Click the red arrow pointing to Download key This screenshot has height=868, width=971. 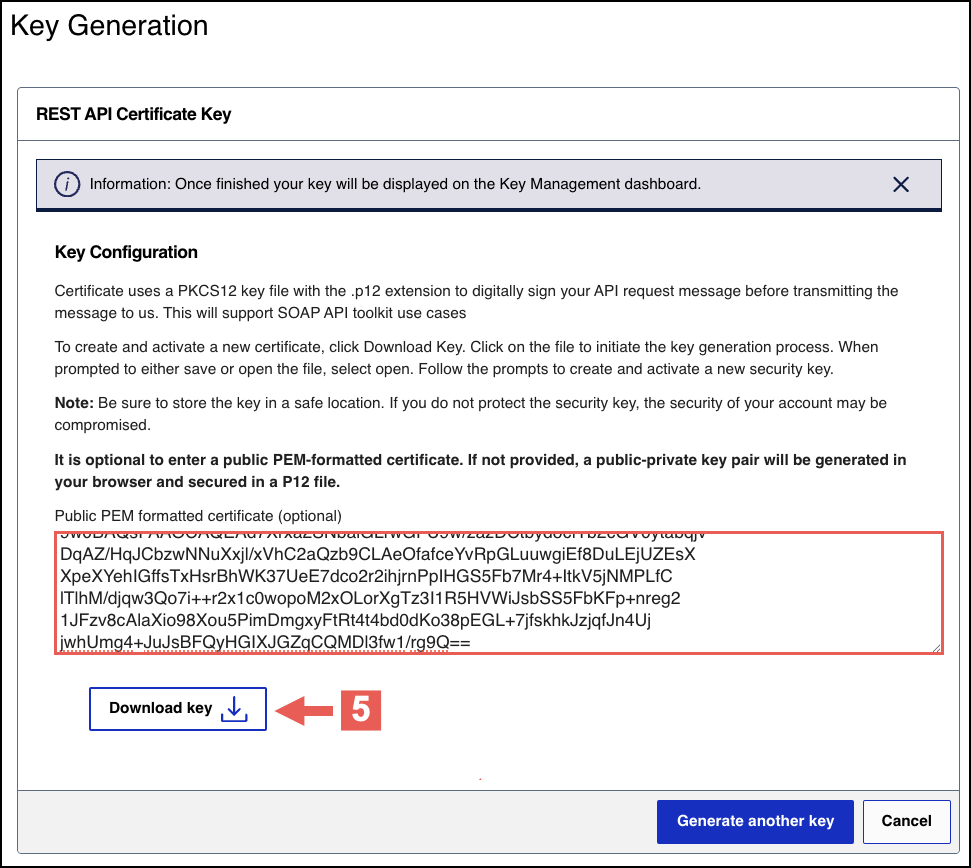pos(305,710)
